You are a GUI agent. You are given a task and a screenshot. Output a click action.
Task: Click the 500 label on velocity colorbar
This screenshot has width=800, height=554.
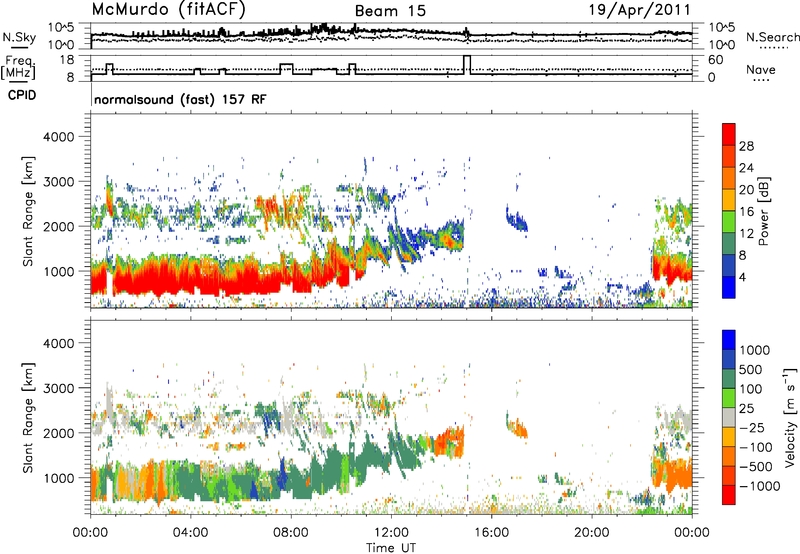(x=753, y=370)
